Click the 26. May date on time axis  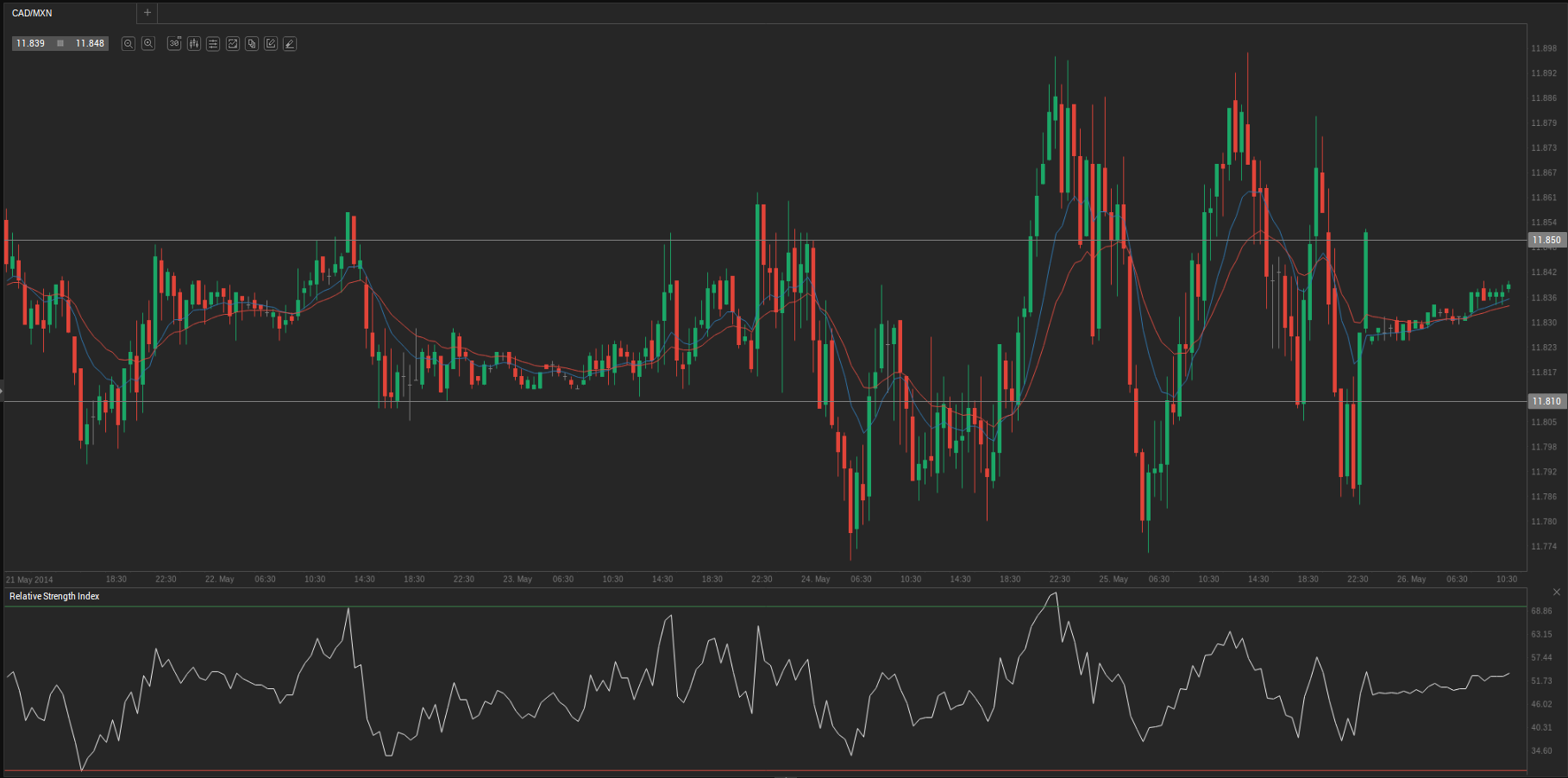[1411, 579]
